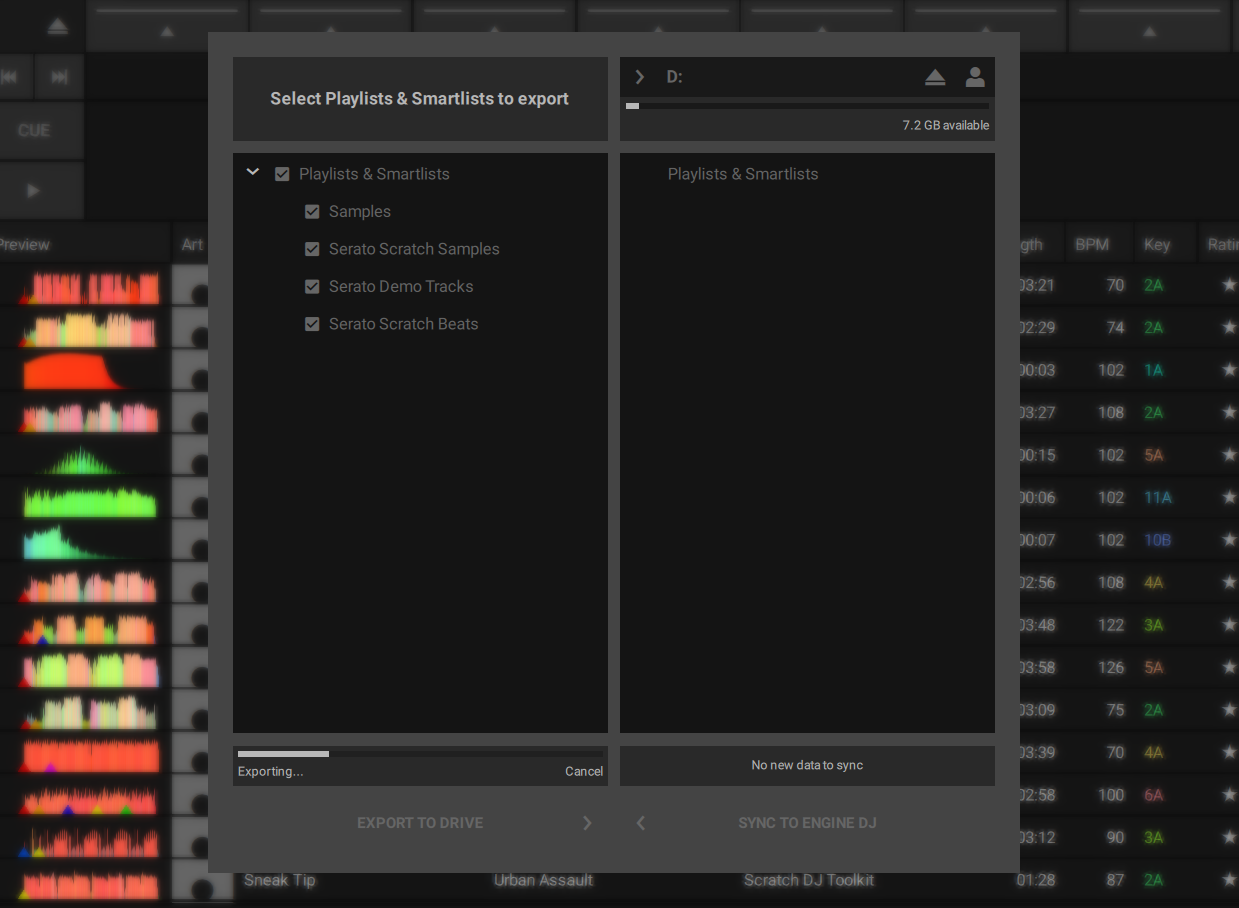Screen dimensions: 1239x908
Task: Click the export progress bar
Action: tap(420, 754)
